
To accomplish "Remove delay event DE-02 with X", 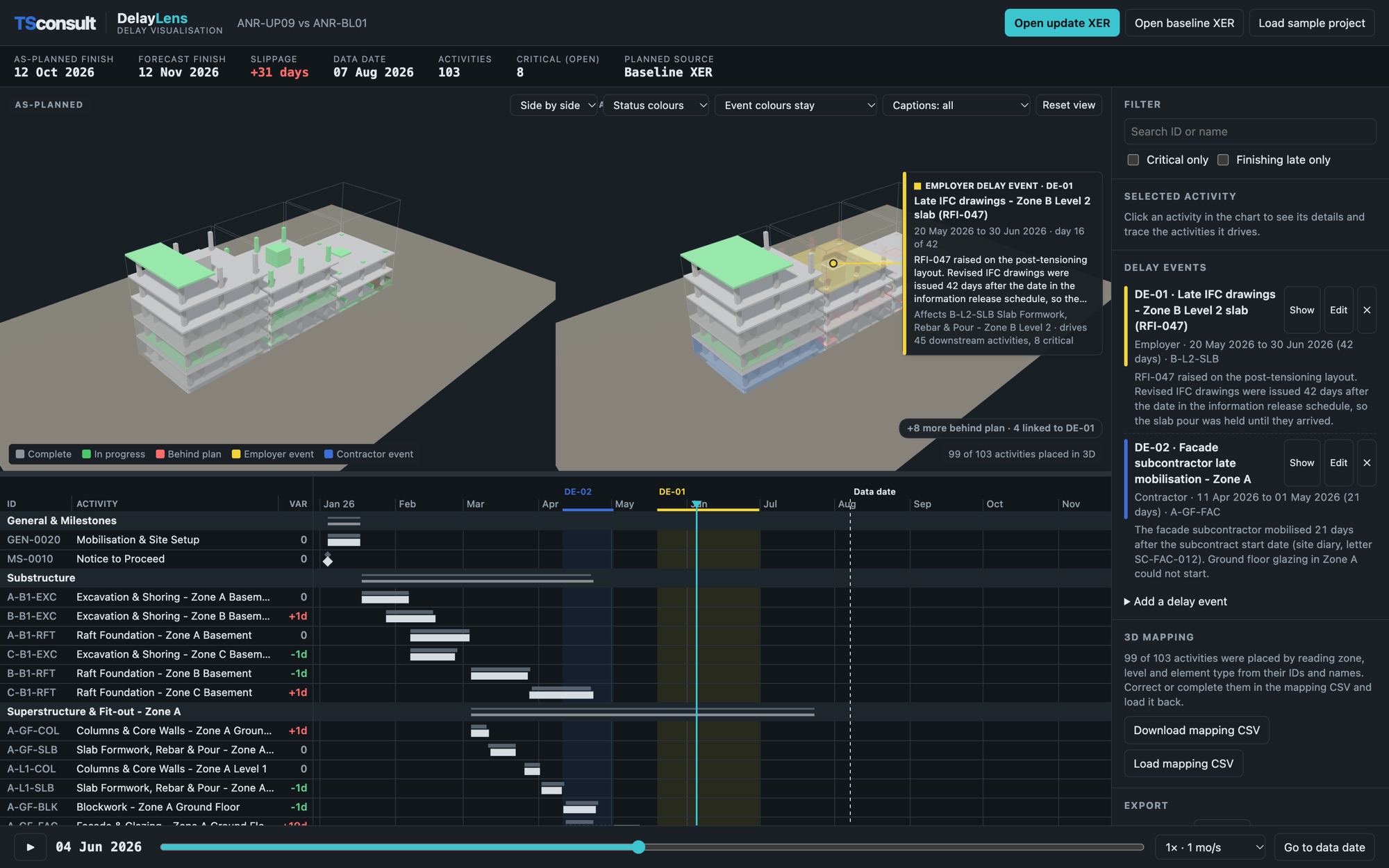I will point(1367,462).
